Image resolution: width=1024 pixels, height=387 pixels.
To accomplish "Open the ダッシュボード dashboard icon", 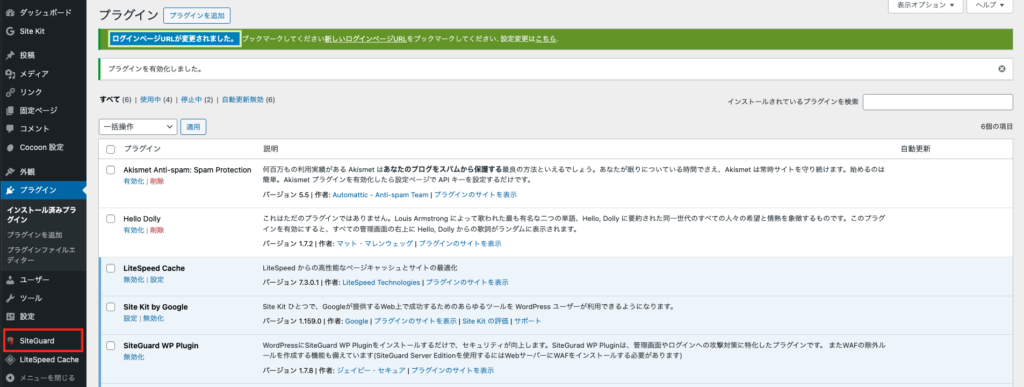I will 10,12.
